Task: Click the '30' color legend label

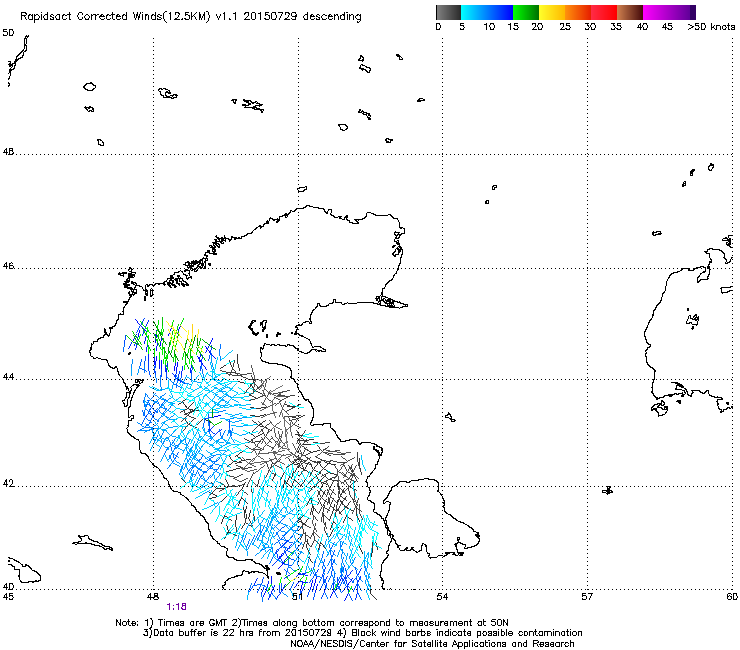Action: tap(590, 27)
